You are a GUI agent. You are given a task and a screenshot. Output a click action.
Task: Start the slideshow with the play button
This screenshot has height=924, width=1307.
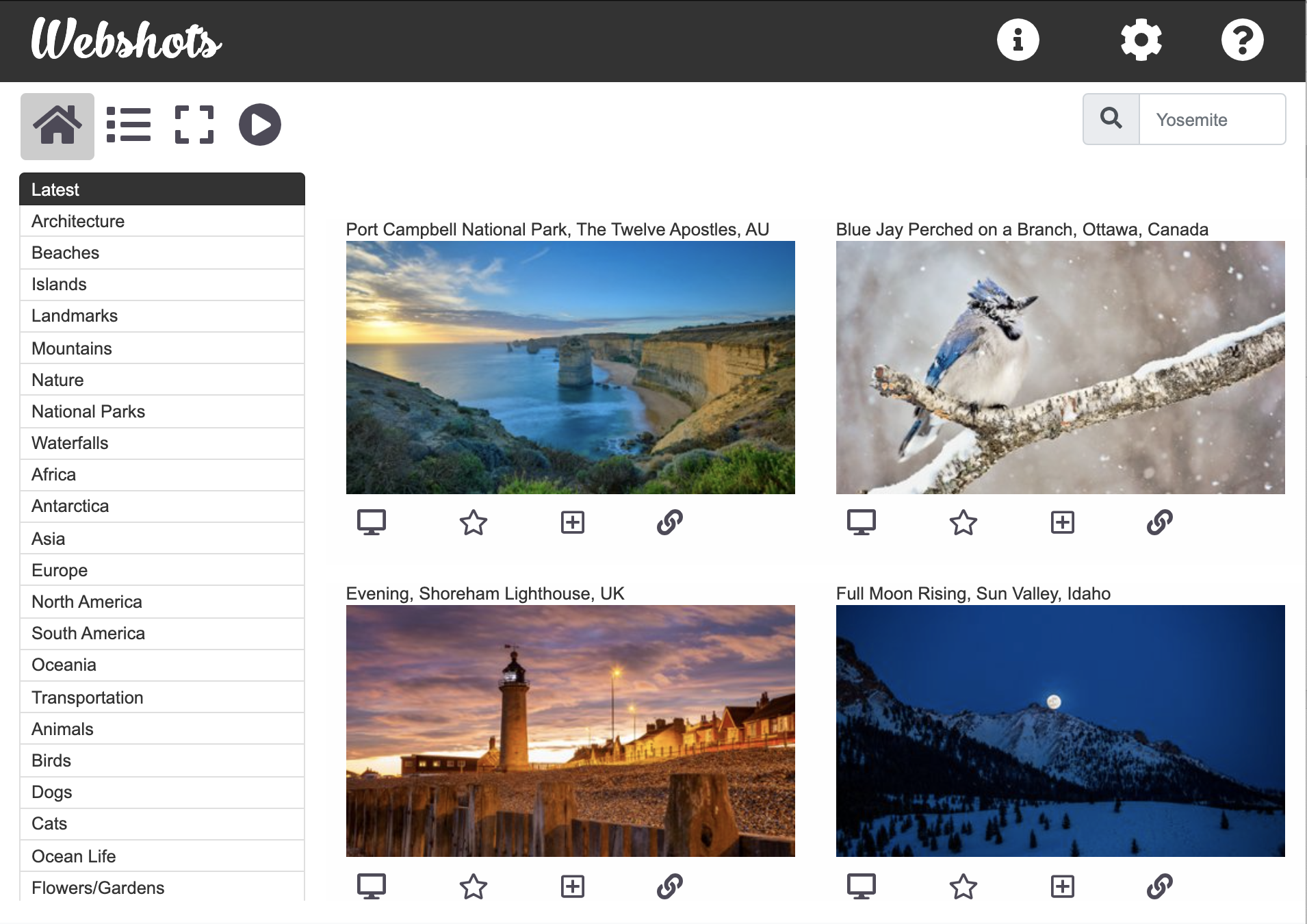[259, 125]
